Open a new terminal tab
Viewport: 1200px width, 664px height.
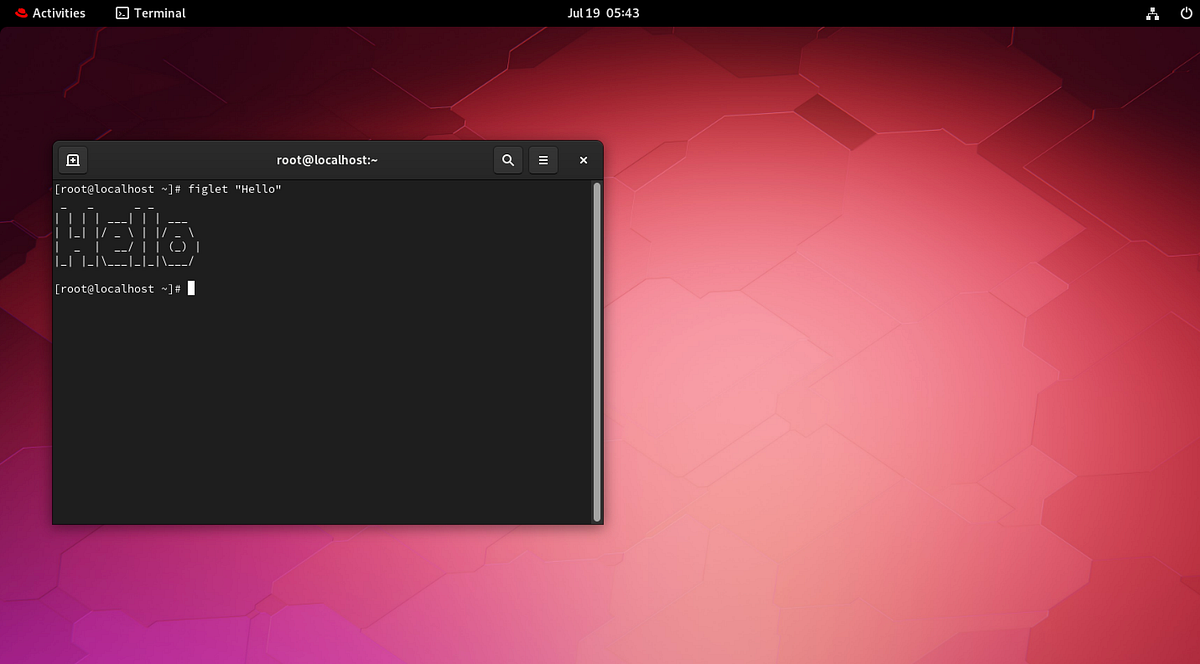click(72, 160)
